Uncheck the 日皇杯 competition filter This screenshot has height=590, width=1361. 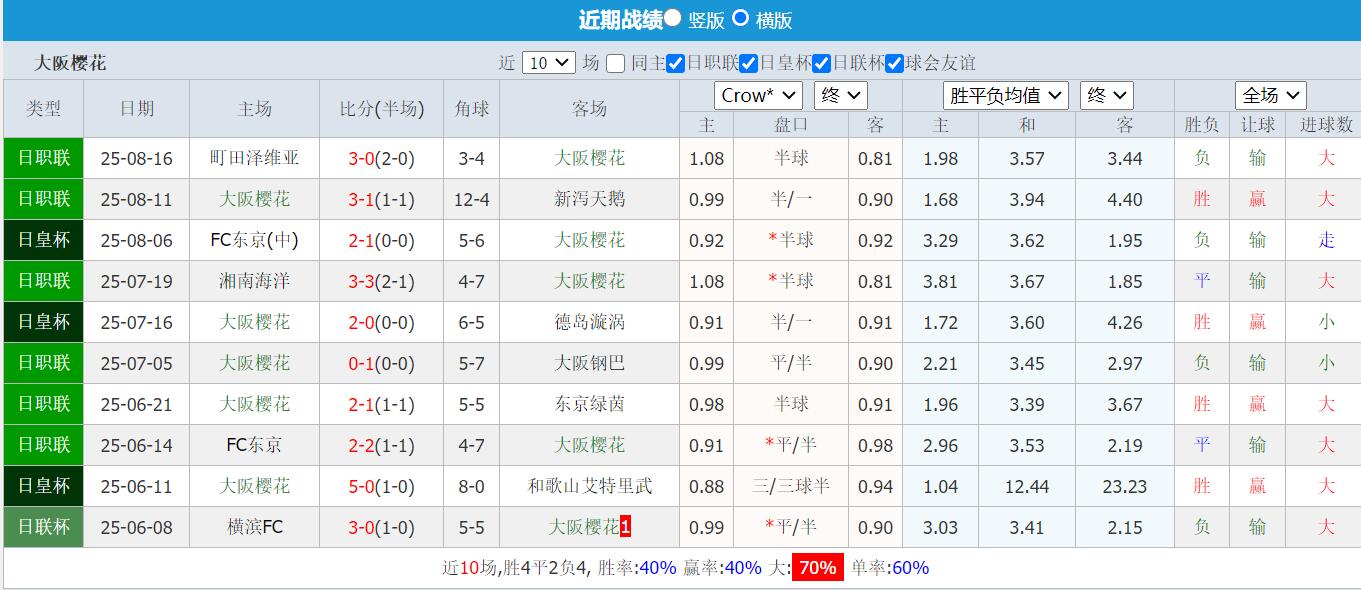point(748,63)
